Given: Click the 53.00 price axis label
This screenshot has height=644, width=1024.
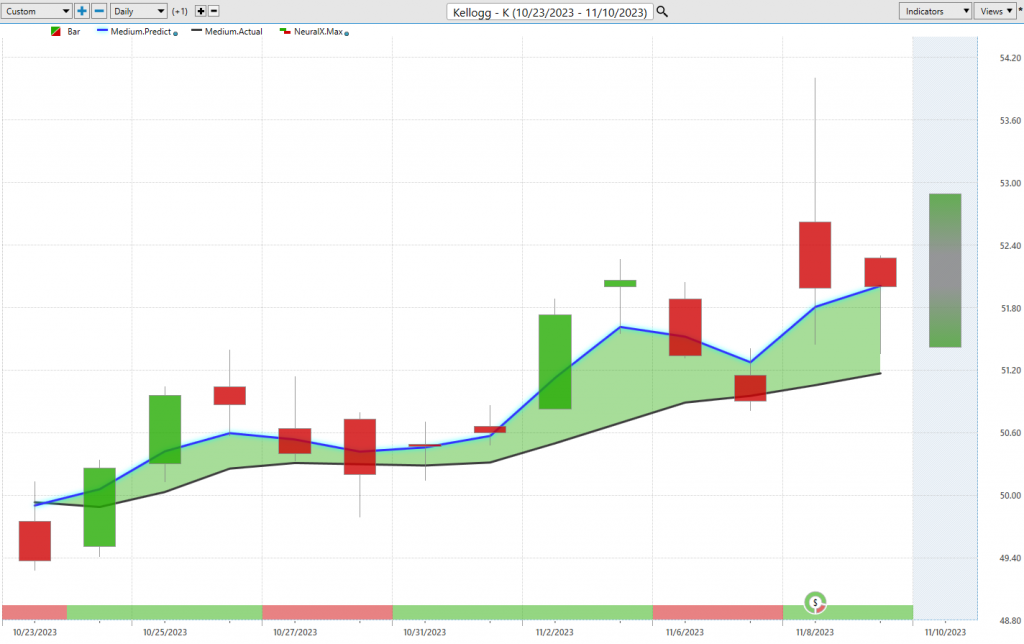Looking at the screenshot, I should [x=1010, y=184].
